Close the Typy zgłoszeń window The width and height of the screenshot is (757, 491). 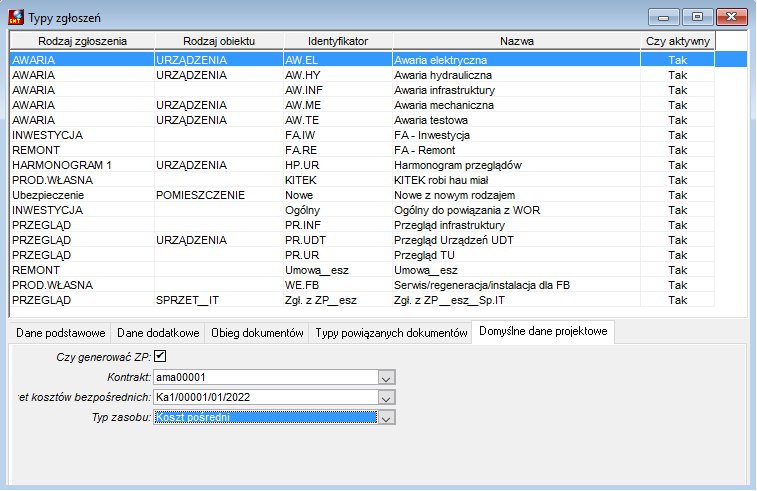[731, 17]
